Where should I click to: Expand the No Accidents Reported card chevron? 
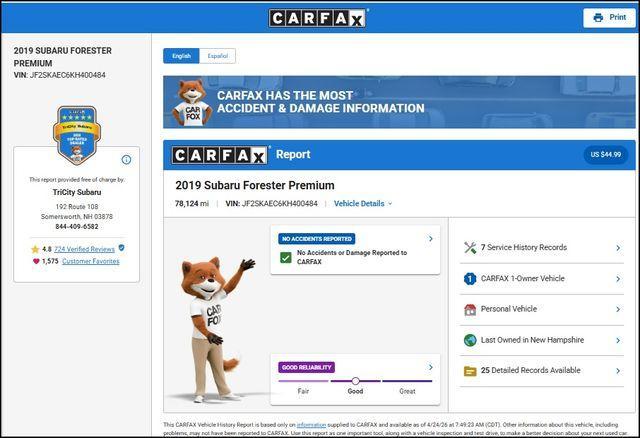pos(431,238)
